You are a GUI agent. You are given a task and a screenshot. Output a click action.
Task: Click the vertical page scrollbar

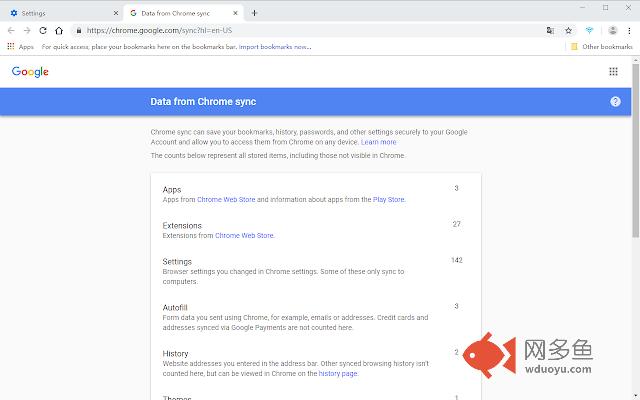coord(636,229)
